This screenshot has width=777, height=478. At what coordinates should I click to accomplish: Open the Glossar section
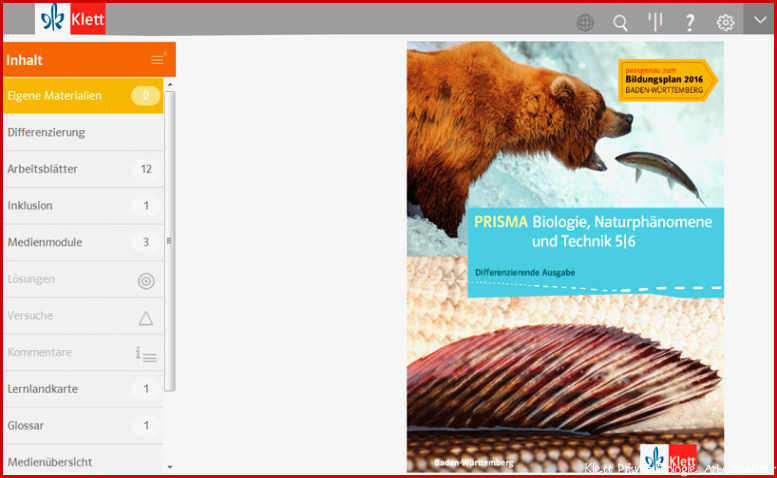[x=83, y=425]
